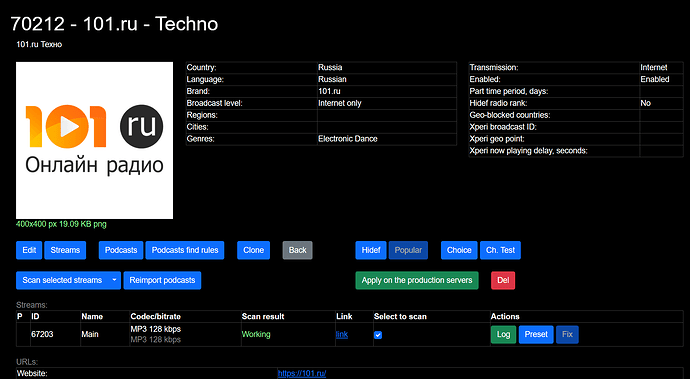Click Transmission value Internet
This screenshot has width=690, height=379.
654,67
